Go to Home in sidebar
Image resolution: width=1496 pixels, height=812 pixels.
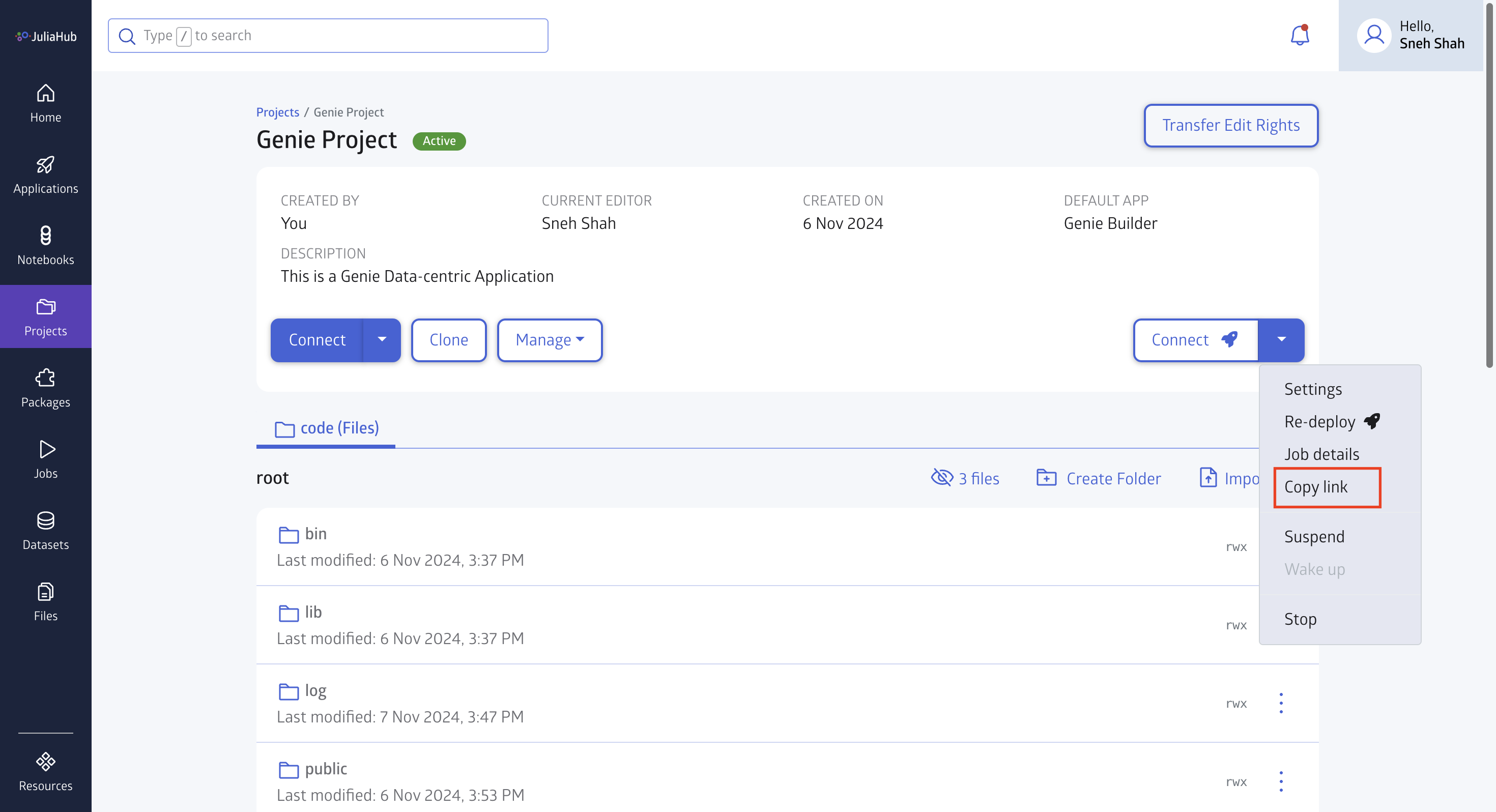(45, 104)
